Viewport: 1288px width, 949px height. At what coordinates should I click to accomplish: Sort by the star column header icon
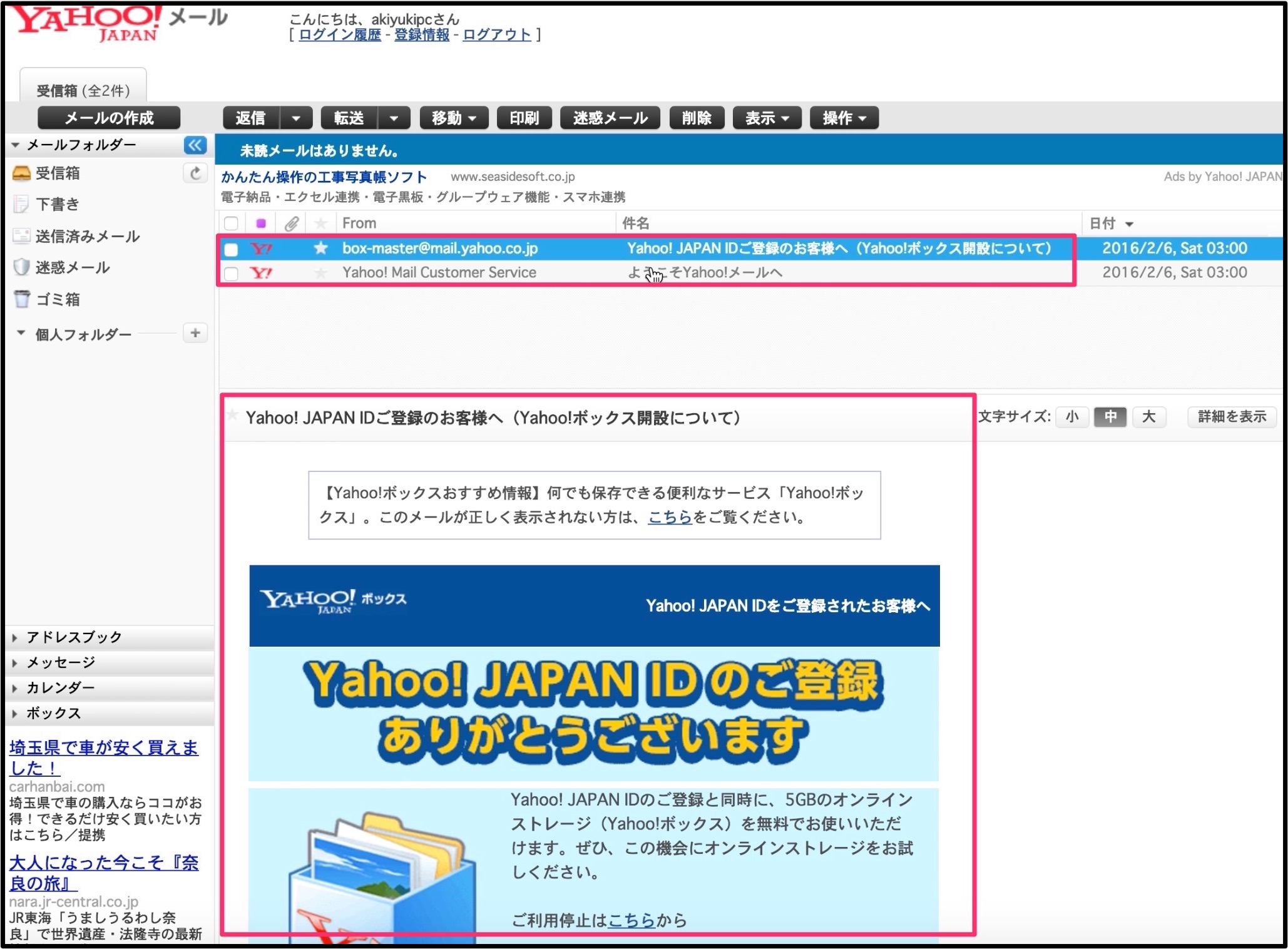click(320, 223)
